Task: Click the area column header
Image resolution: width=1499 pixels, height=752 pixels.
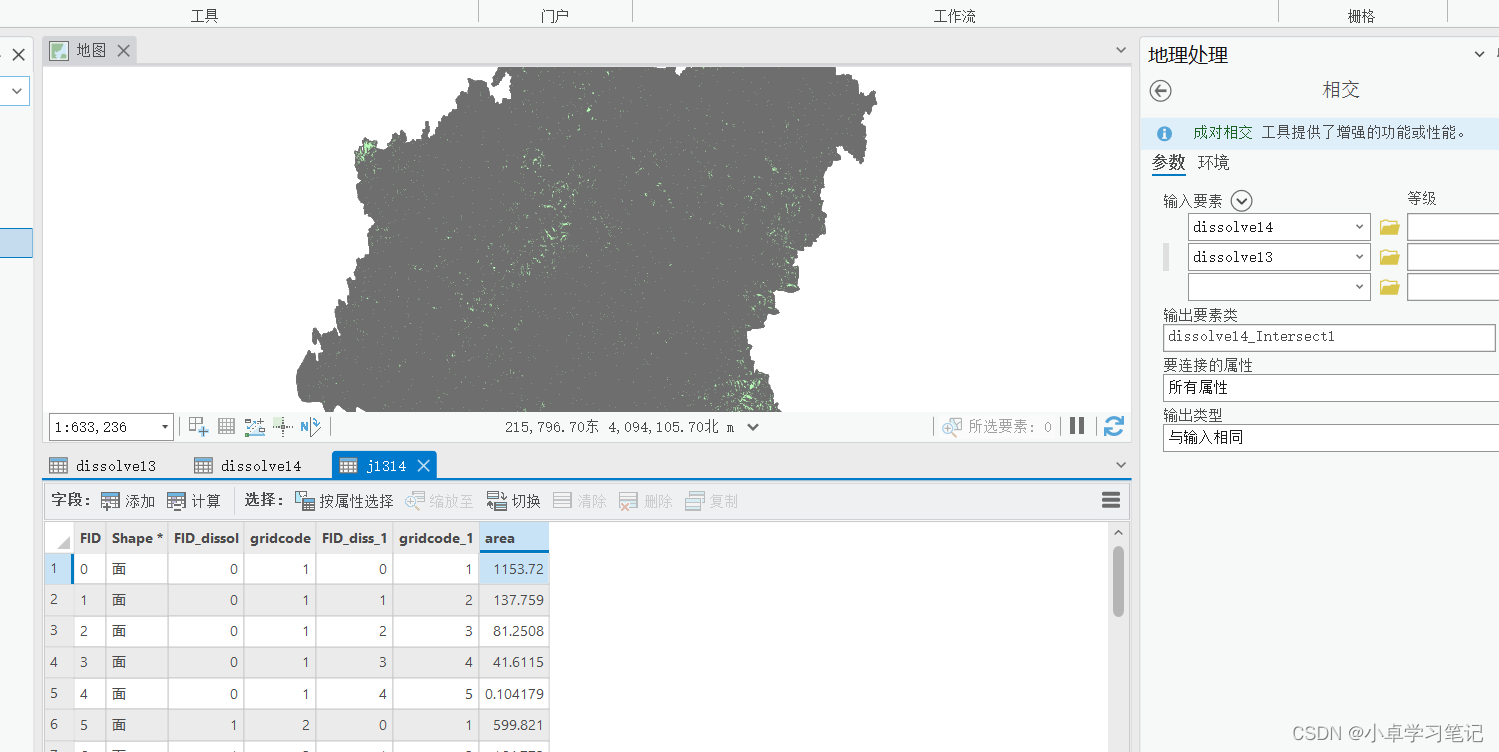Action: coord(514,538)
